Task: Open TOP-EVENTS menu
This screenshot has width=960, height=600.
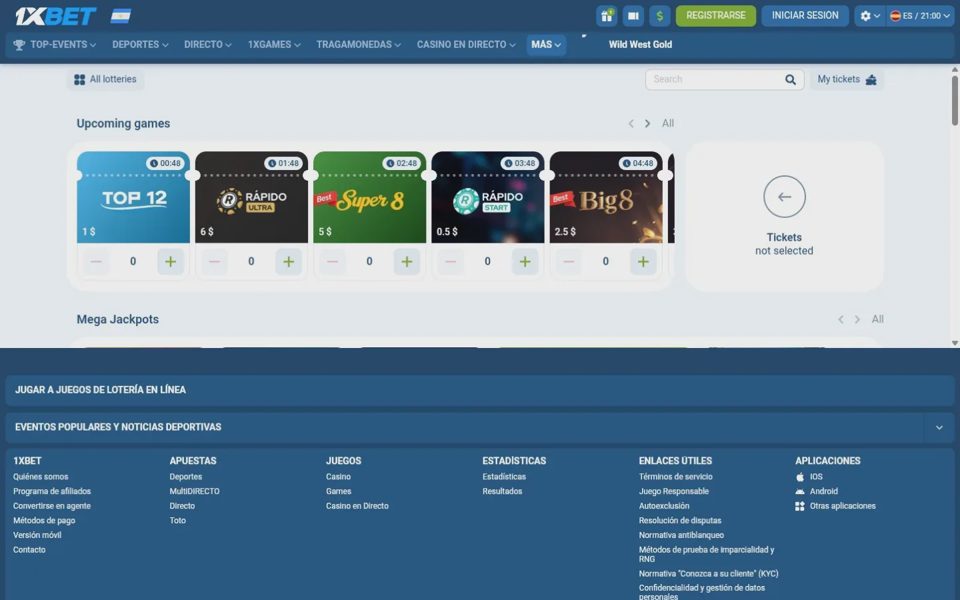Action: (x=55, y=45)
